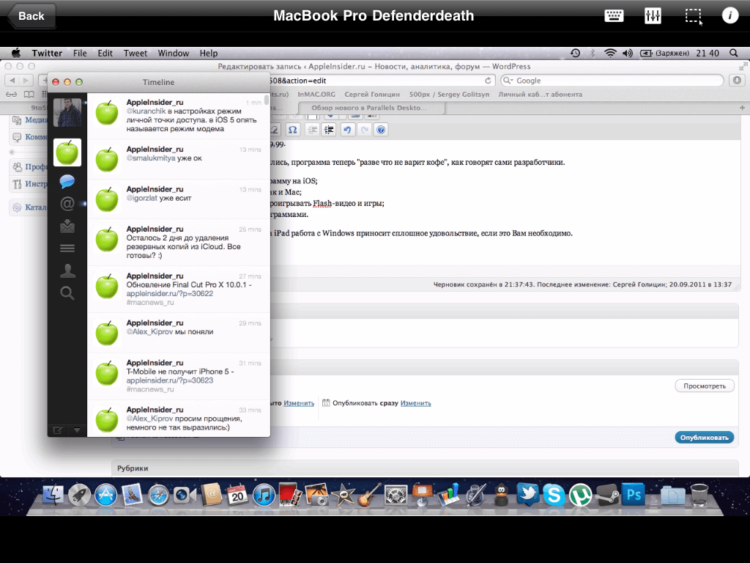Click the selection rectangle icon in top bar
The width and height of the screenshot is (750, 563).
[693, 16]
